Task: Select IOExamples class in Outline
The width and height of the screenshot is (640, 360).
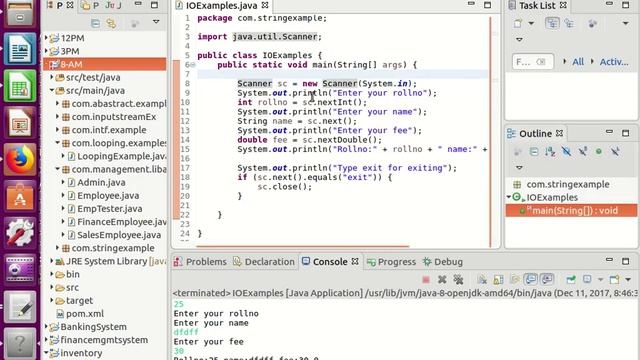Action: tap(552, 198)
